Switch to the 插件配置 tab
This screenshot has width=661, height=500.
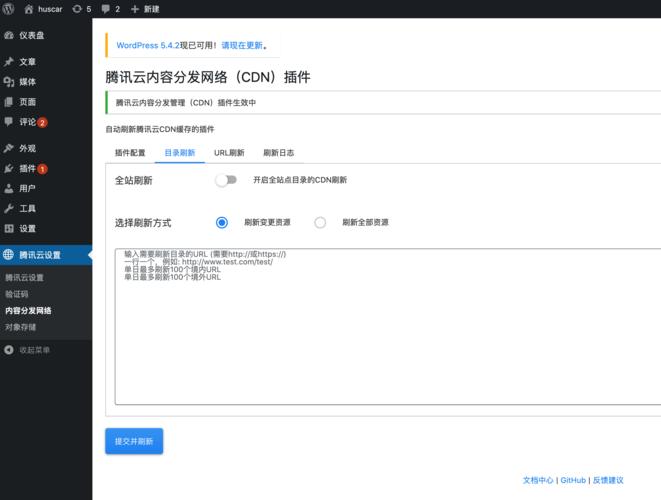pos(130,153)
